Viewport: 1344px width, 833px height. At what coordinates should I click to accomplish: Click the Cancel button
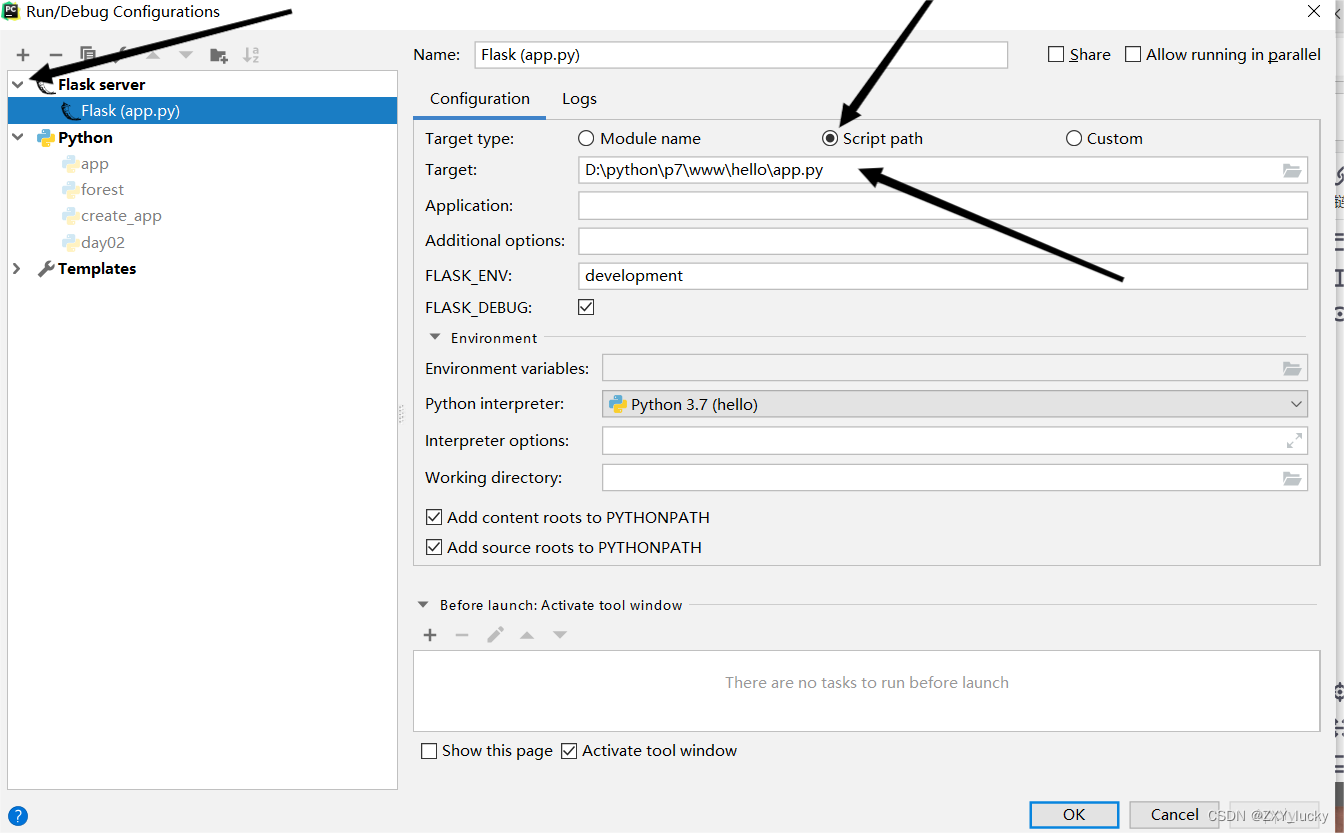[x=1174, y=815]
